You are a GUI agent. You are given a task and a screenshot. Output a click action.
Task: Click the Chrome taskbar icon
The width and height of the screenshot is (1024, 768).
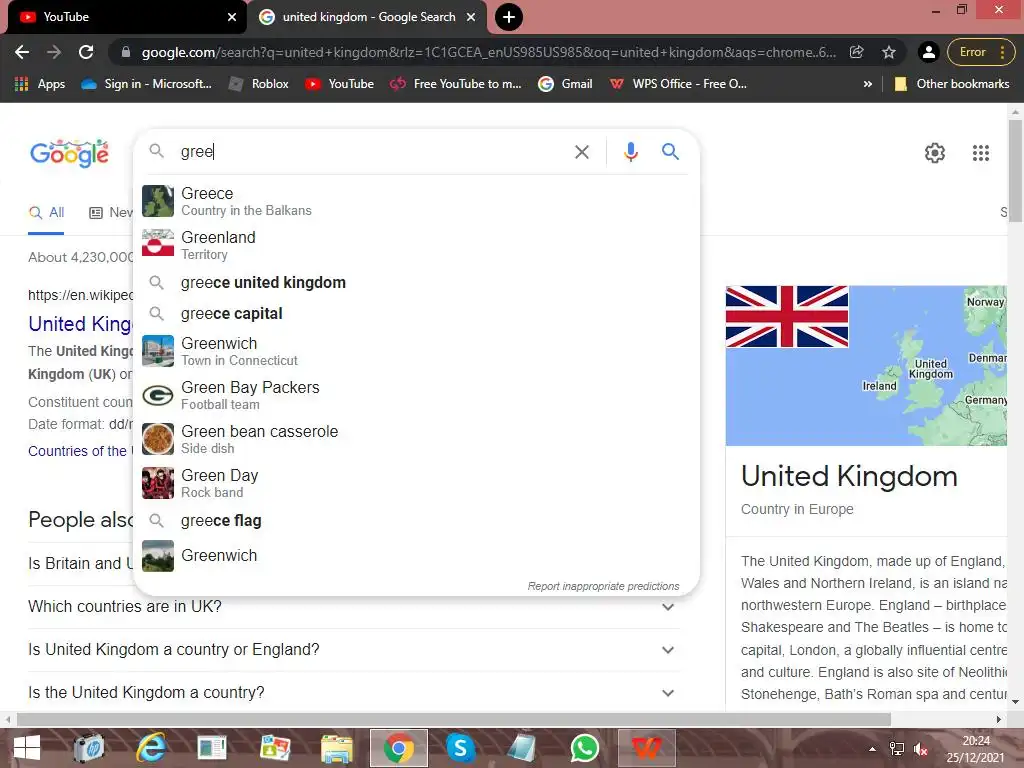point(398,748)
